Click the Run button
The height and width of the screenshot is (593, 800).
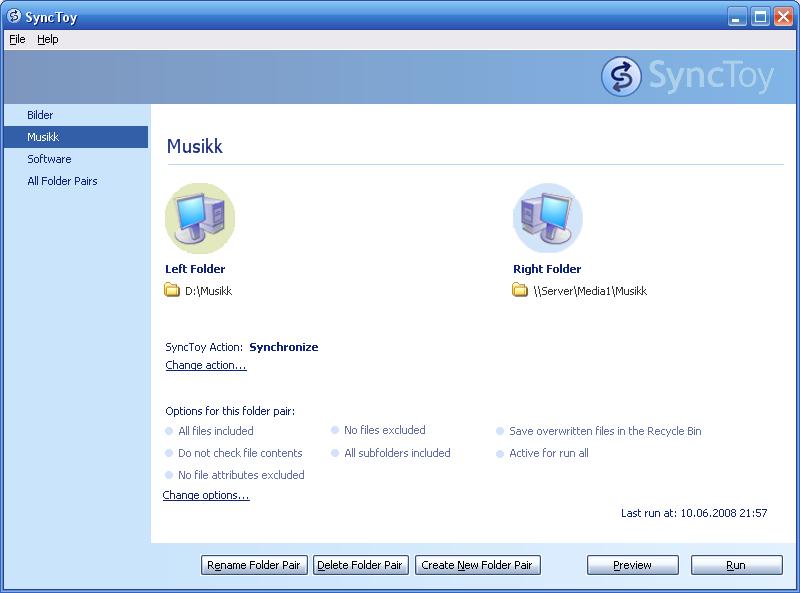pyautogui.click(x=736, y=565)
